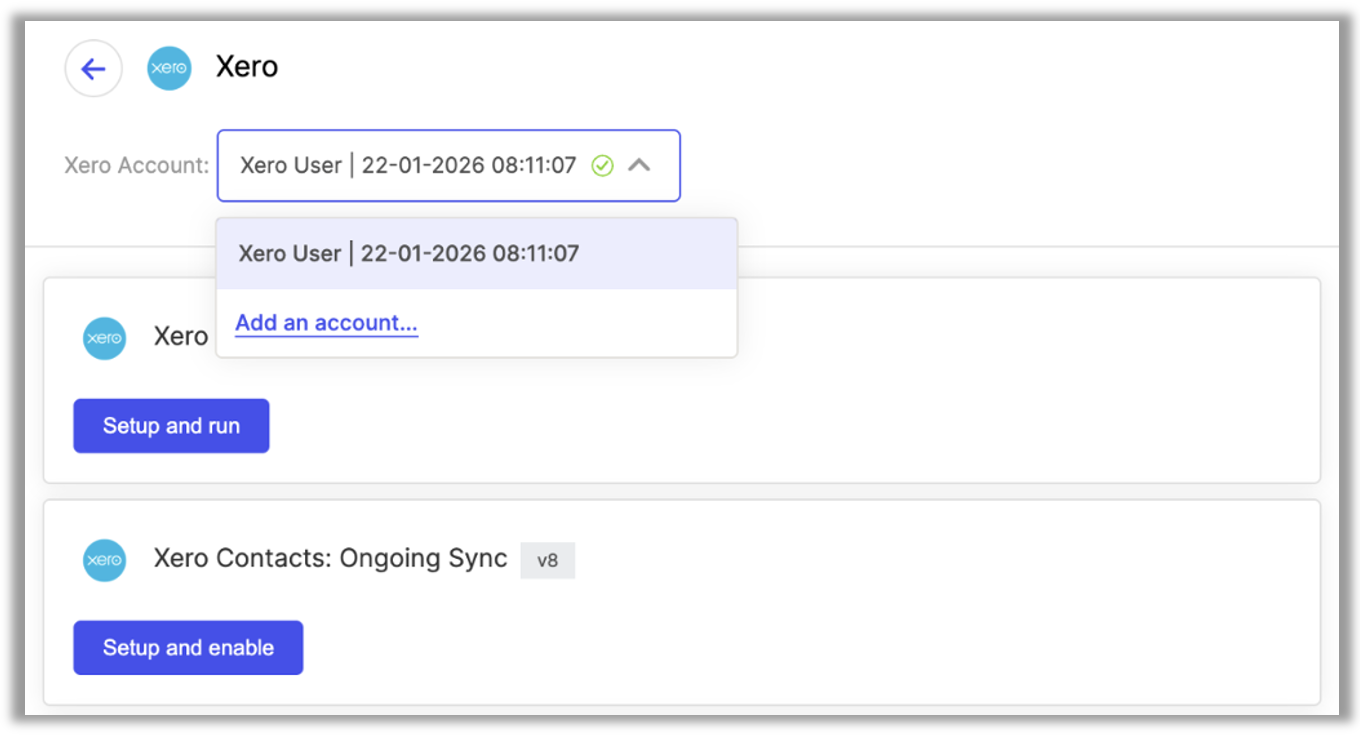The height and width of the screenshot is (740, 1360).
Task: Click the back arrow button
Action: pos(93,69)
